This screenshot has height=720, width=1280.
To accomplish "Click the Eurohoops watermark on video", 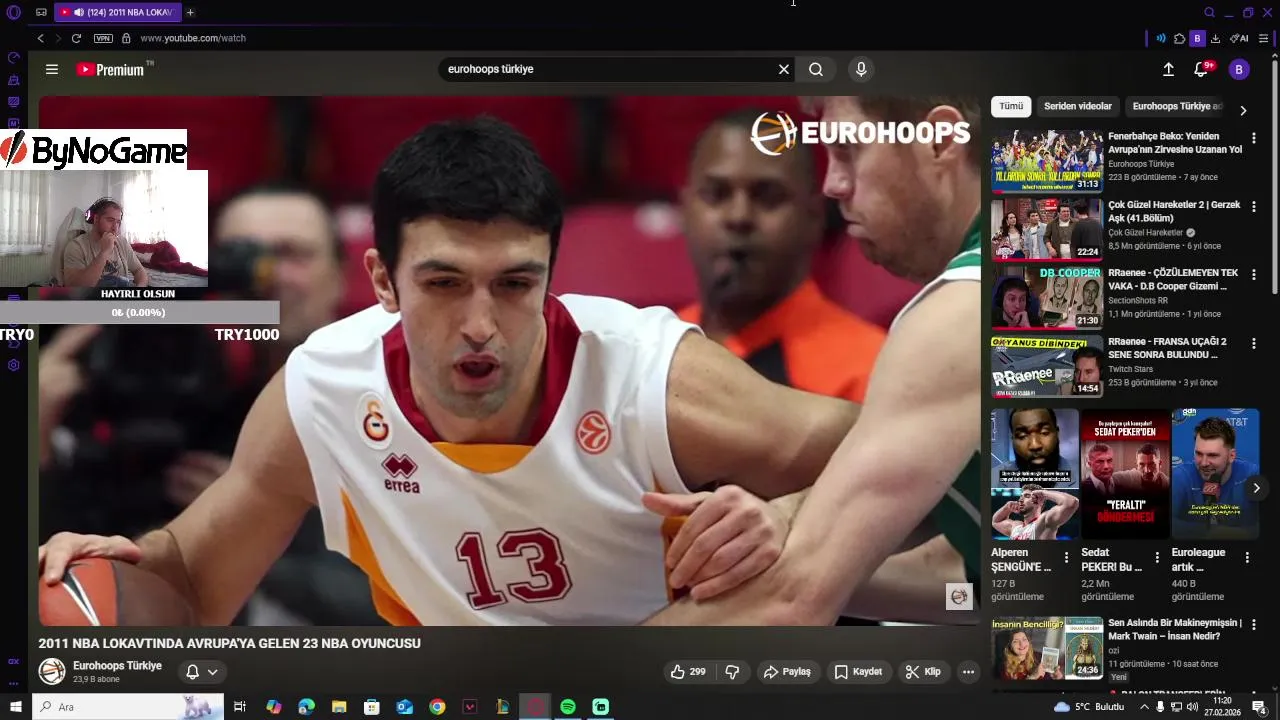I will click(959, 597).
